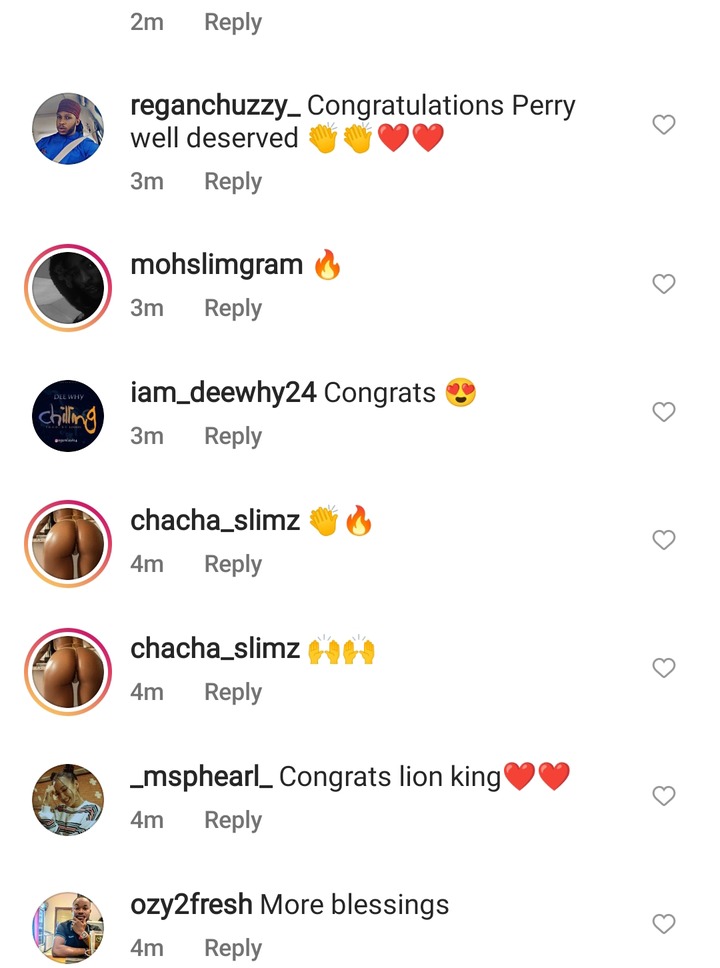Reply to iam_deewhy24's Congrats comment
Screen dimensions: 720x968
[x=233, y=436]
